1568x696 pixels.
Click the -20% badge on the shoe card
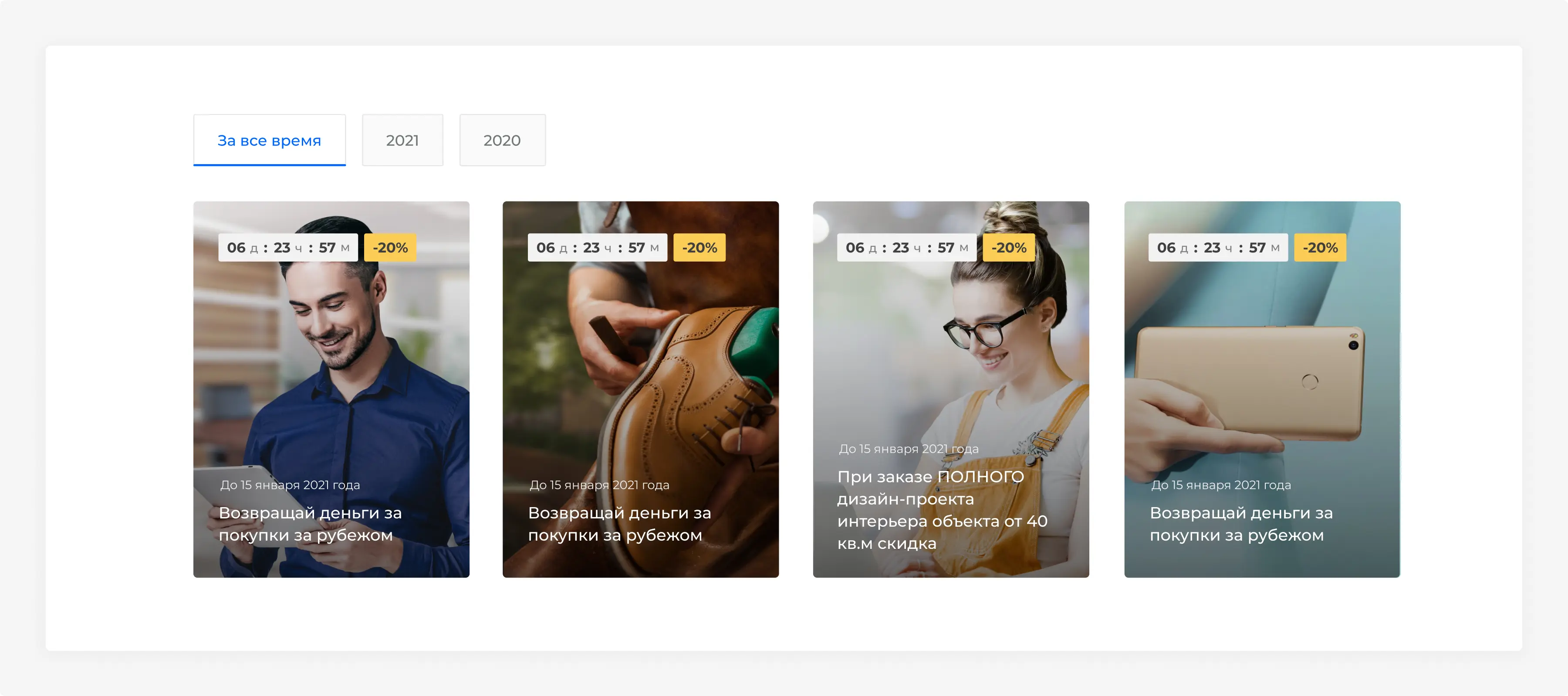click(700, 248)
